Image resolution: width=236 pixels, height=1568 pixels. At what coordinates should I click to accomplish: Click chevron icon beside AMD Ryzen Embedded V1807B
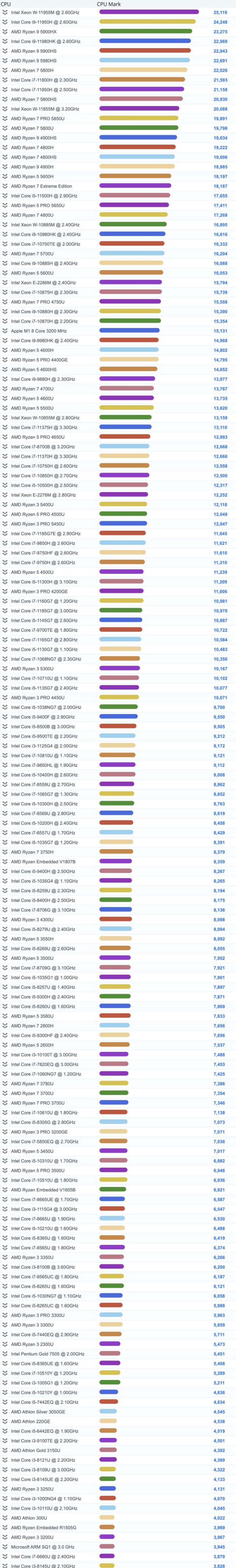pos(5,861)
